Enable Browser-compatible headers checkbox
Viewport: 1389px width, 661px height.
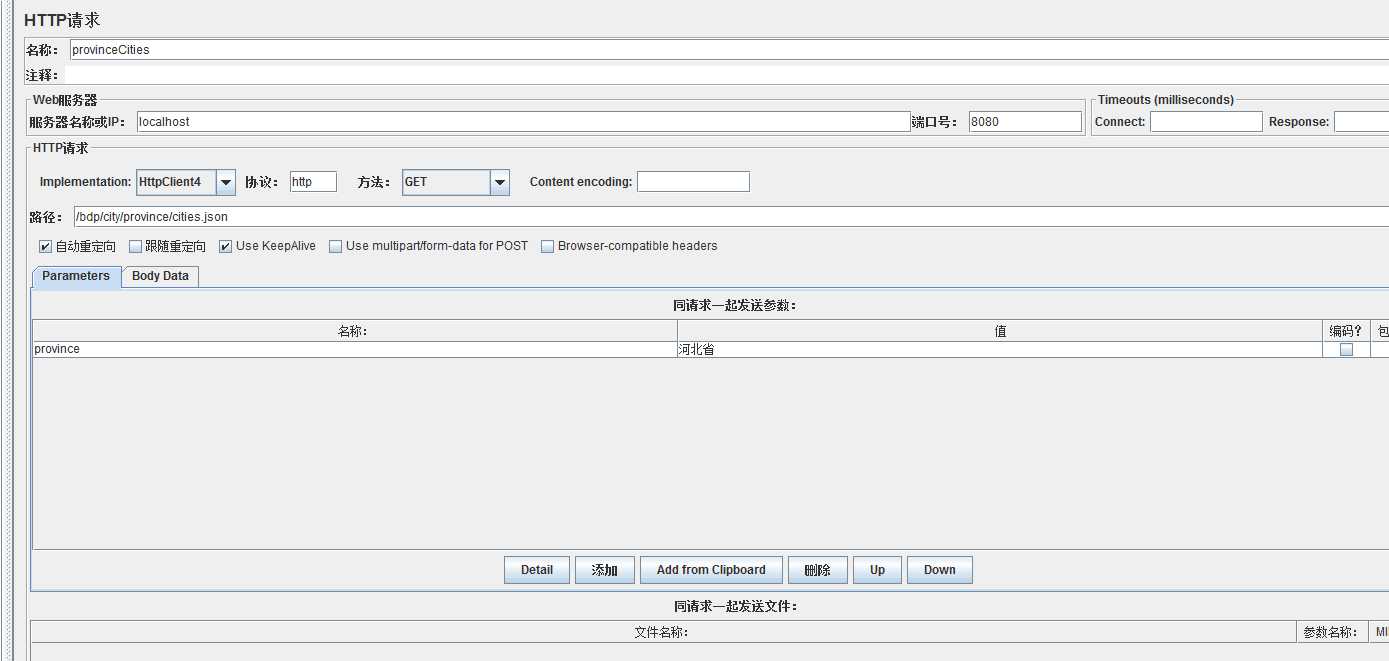pos(548,247)
